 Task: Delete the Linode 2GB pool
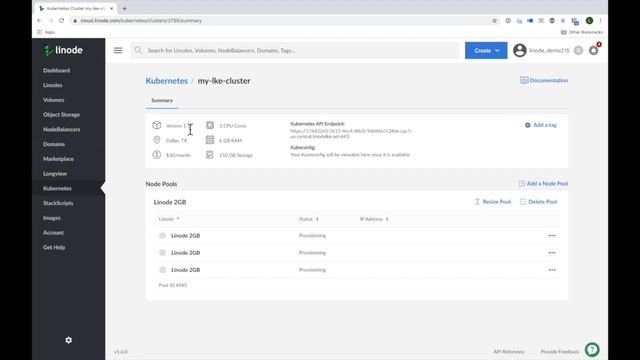tap(539, 202)
